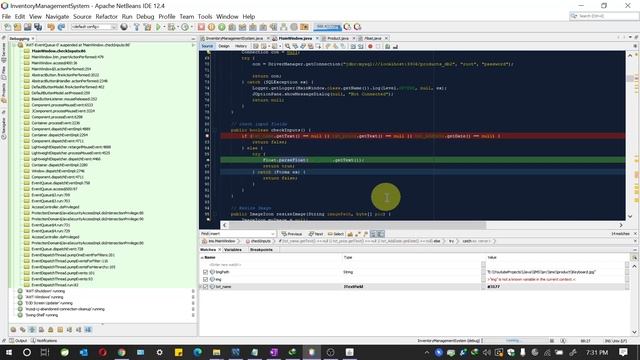Switch to the Variables tab
Viewport: 640px width, 360px height.
(233, 249)
